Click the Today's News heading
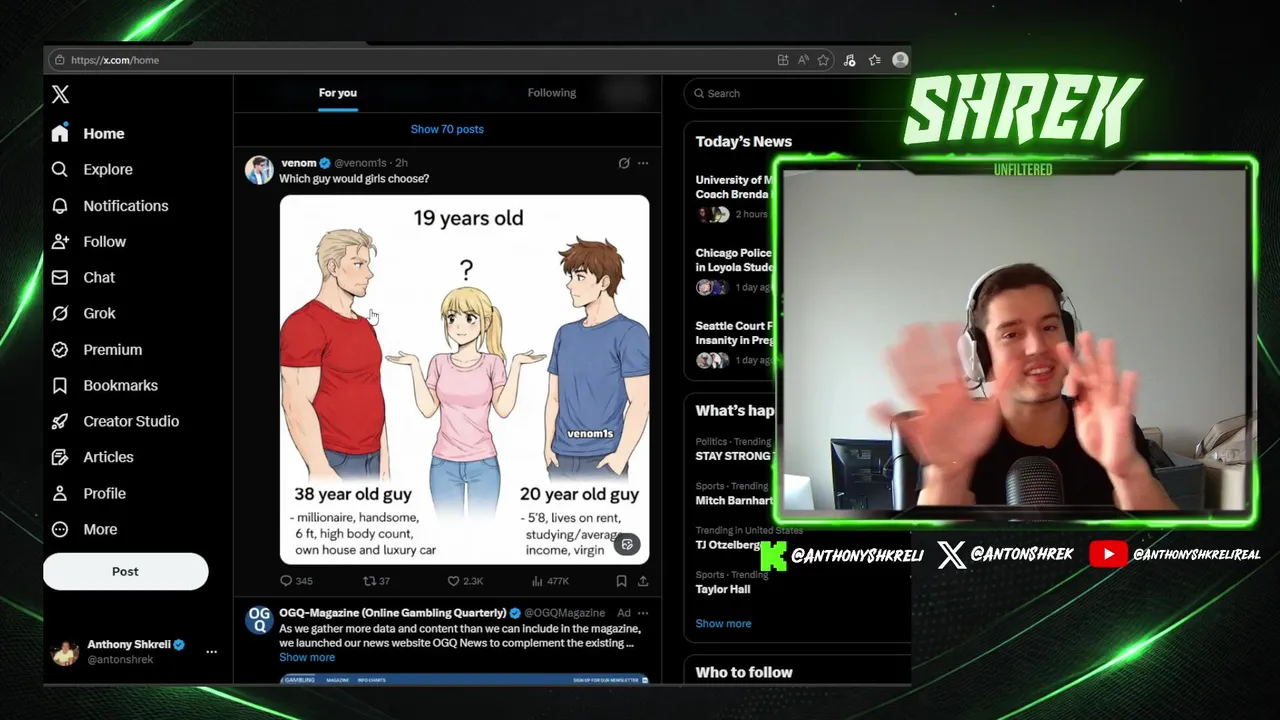The width and height of the screenshot is (1280, 720). coord(744,141)
